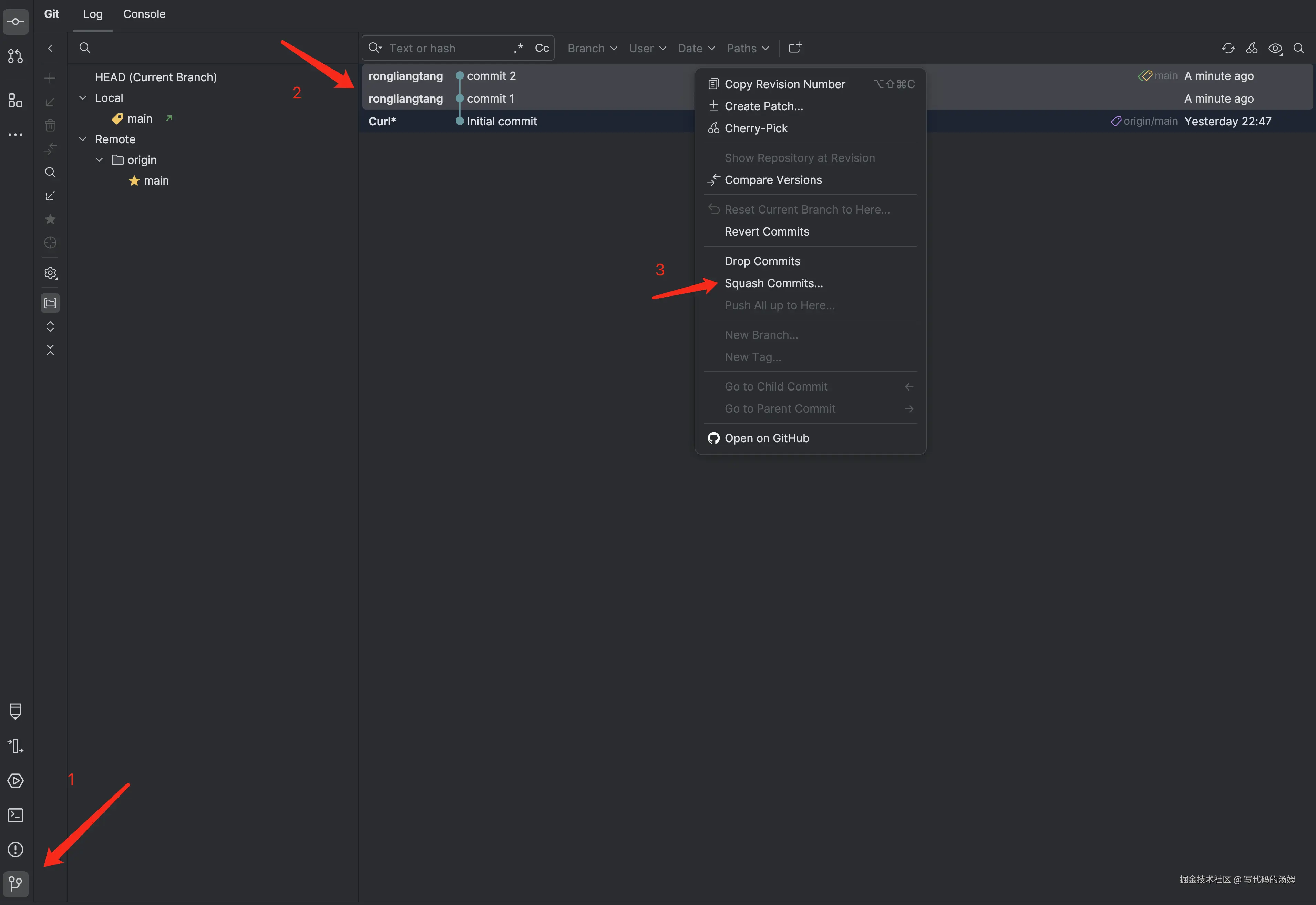Click the Cherry-Pick toolbar icon

[1252, 48]
